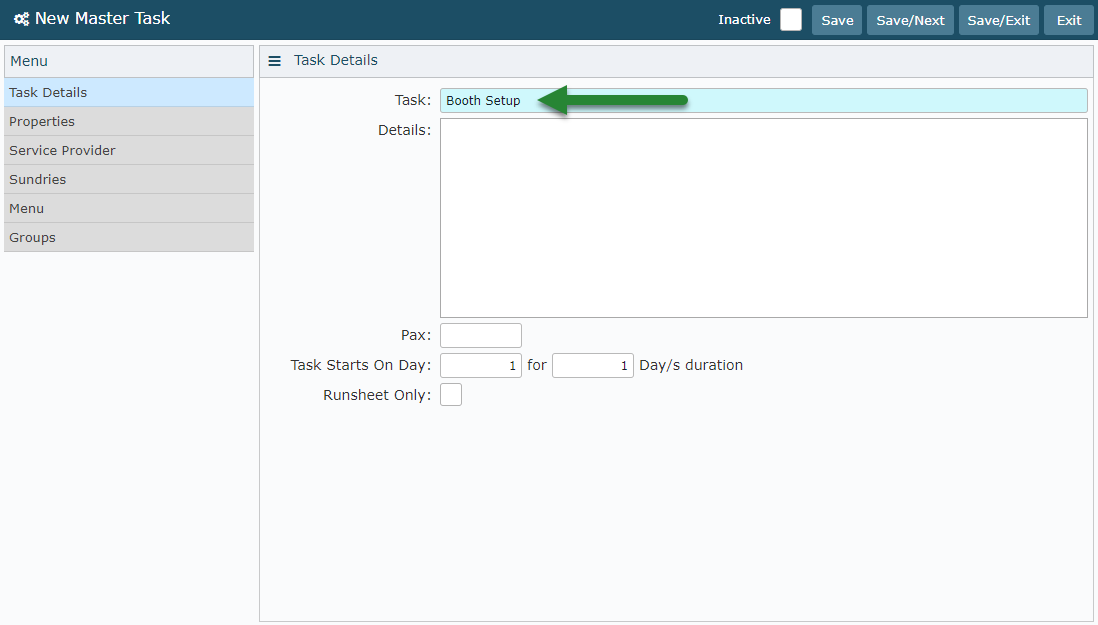Open the Groups menu item
The width and height of the screenshot is (1098, 625).
point(129,237)
